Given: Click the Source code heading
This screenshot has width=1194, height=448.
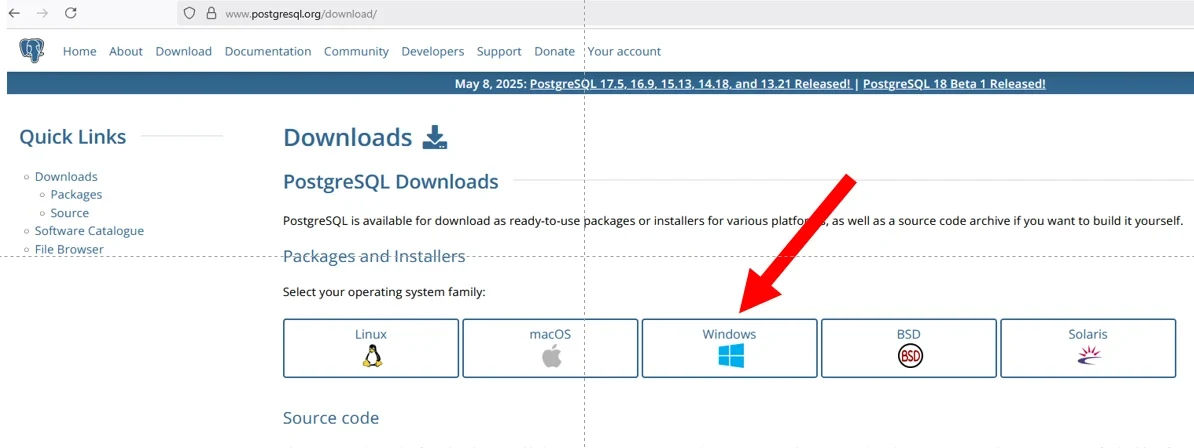Looking at the screenshot, I should click(330, 418).
